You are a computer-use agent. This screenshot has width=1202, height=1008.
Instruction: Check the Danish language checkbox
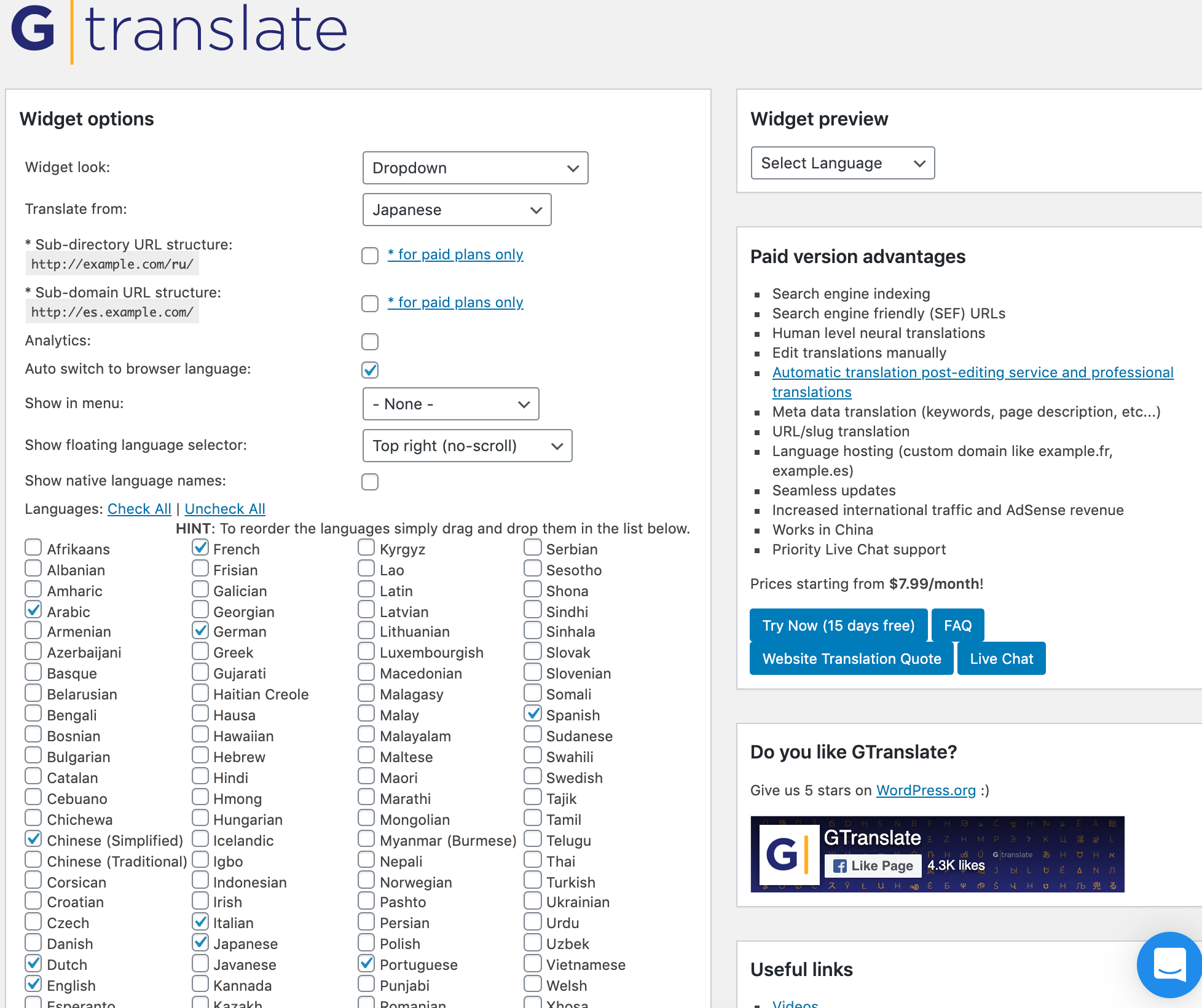point(34,942)
